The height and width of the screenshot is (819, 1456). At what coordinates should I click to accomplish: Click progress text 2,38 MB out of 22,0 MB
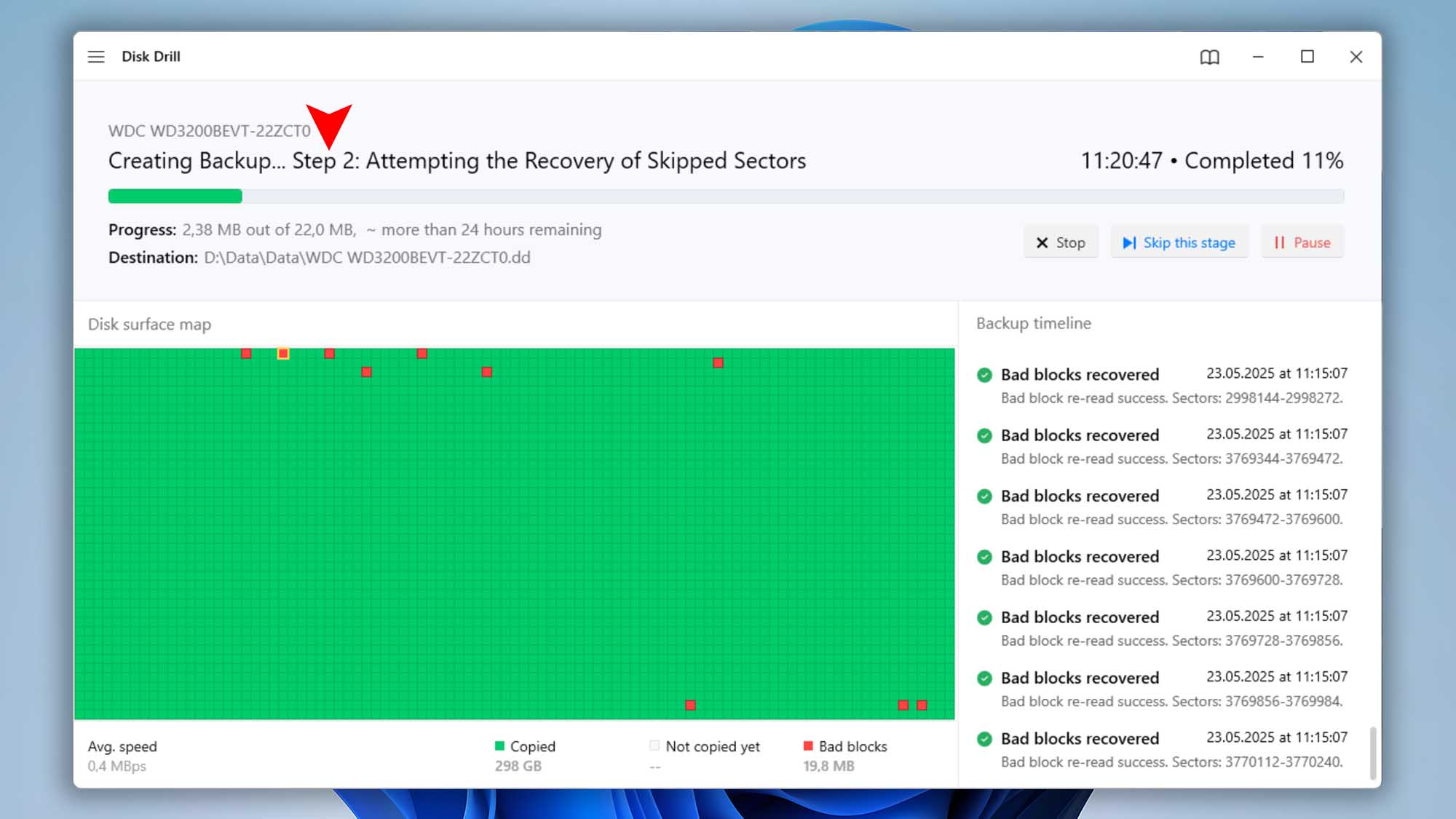(x=269, y=230)
